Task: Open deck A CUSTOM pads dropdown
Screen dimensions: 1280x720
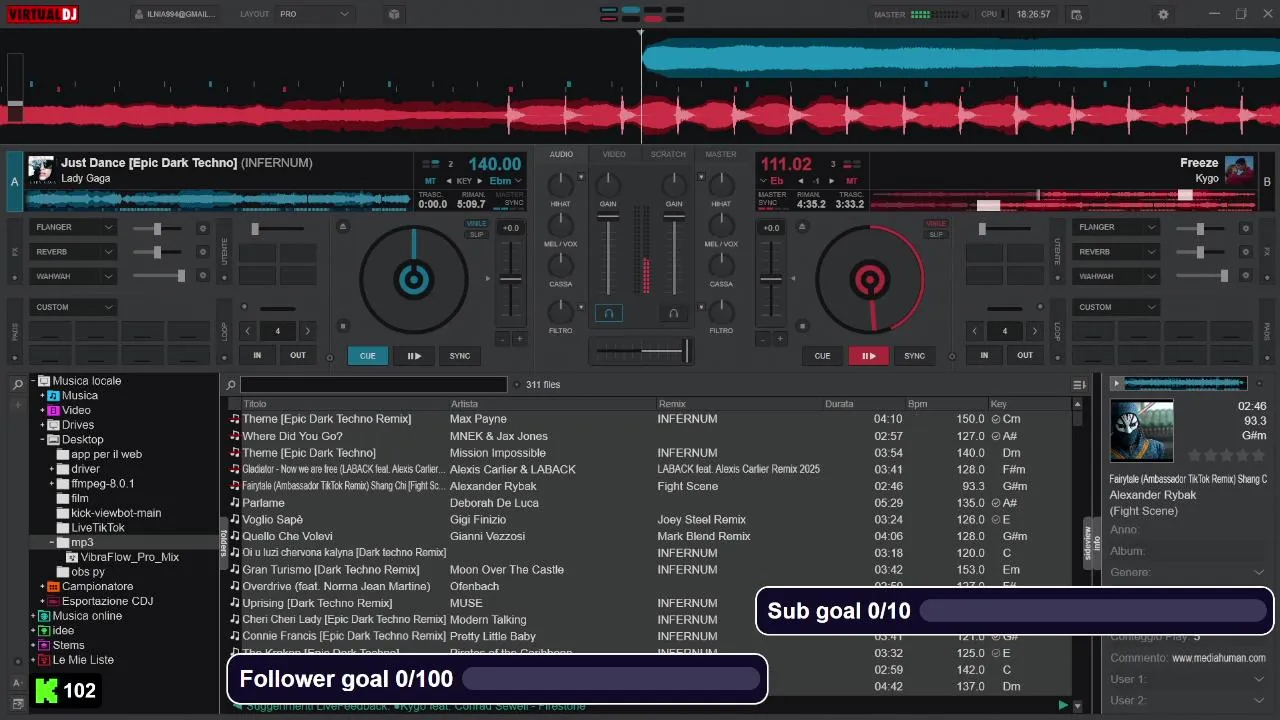Action: pos(74,307)
